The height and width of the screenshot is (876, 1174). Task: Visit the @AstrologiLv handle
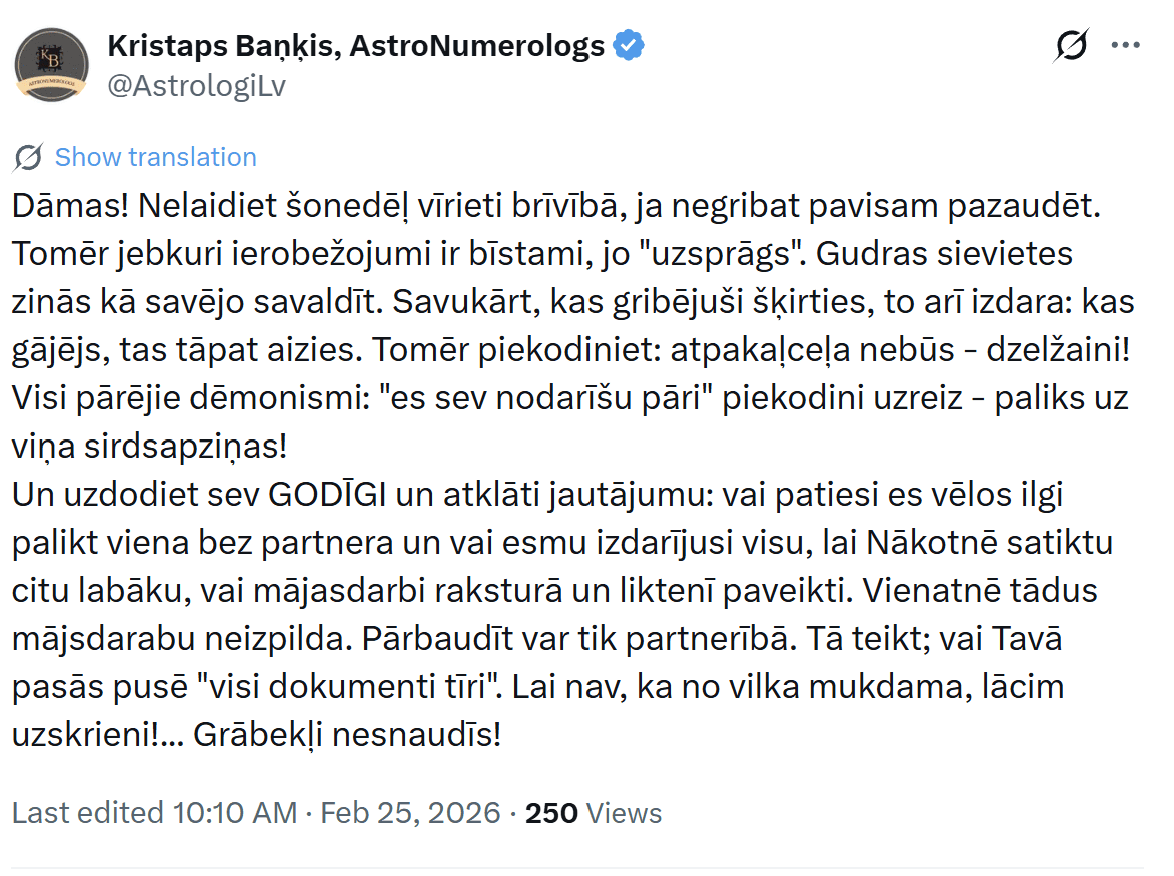click(x=196, y=86)
